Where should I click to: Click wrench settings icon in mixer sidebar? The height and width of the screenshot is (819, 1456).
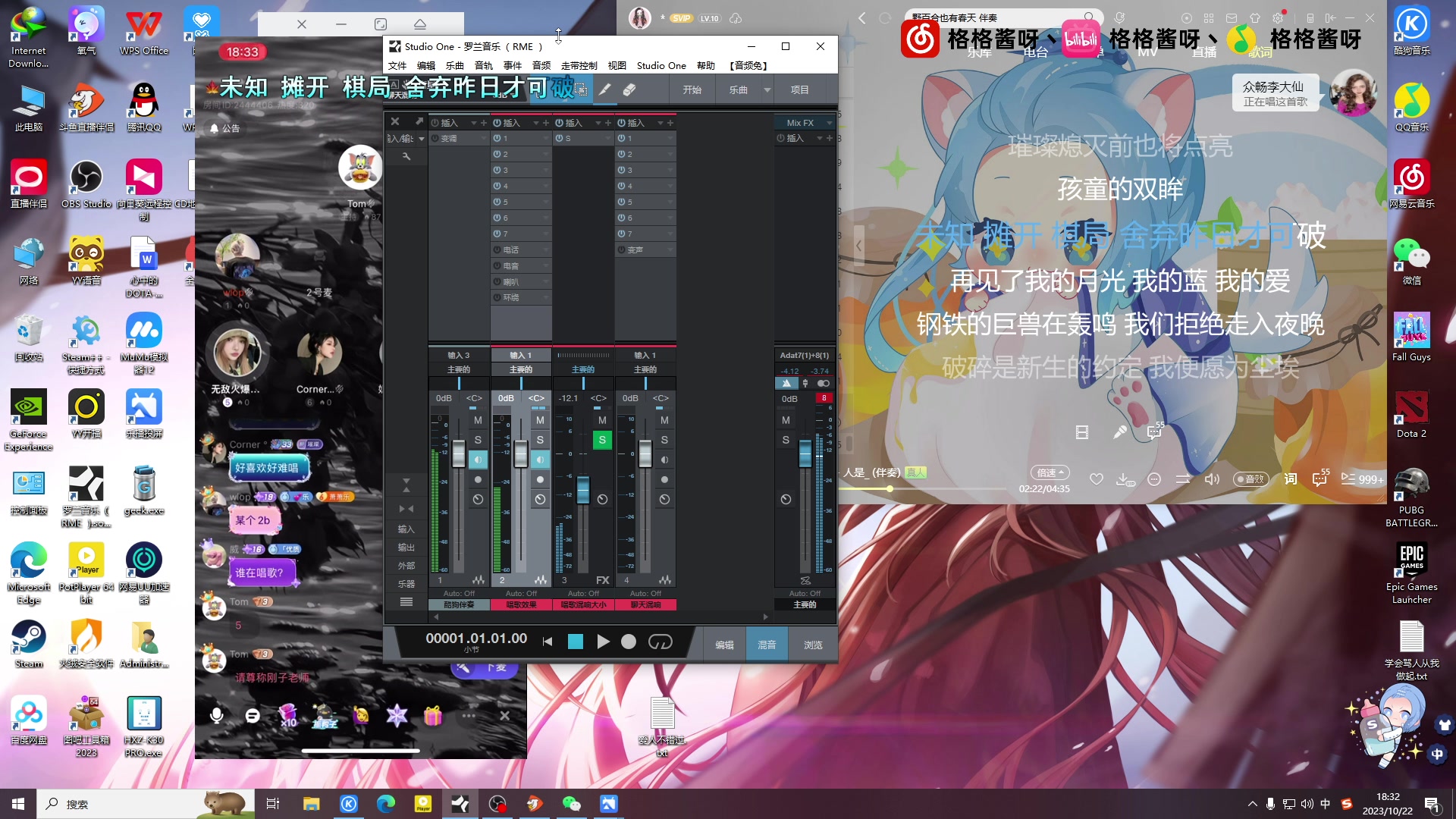[406, 156]
